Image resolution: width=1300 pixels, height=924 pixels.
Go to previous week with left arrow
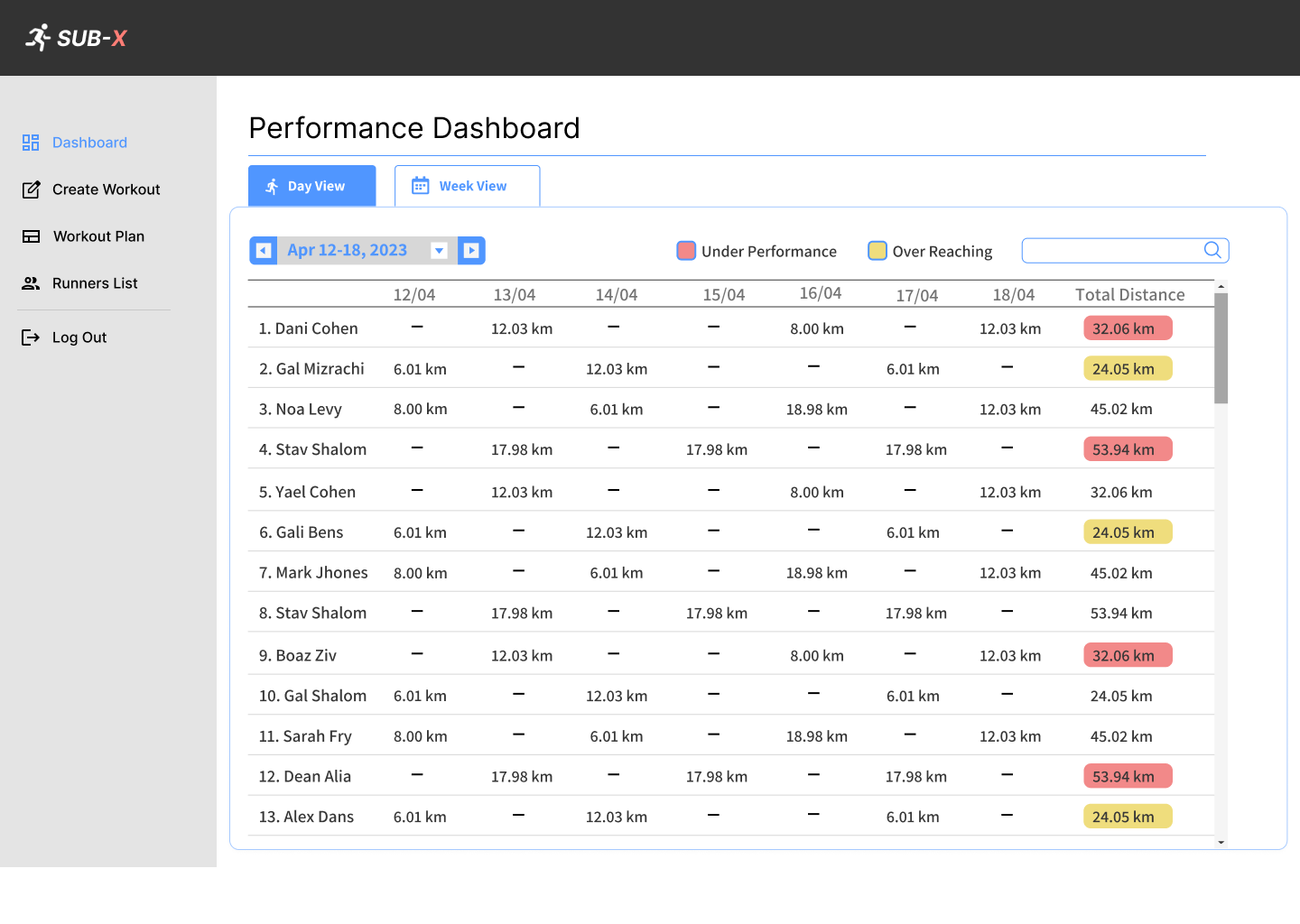[x=263, y=250]
